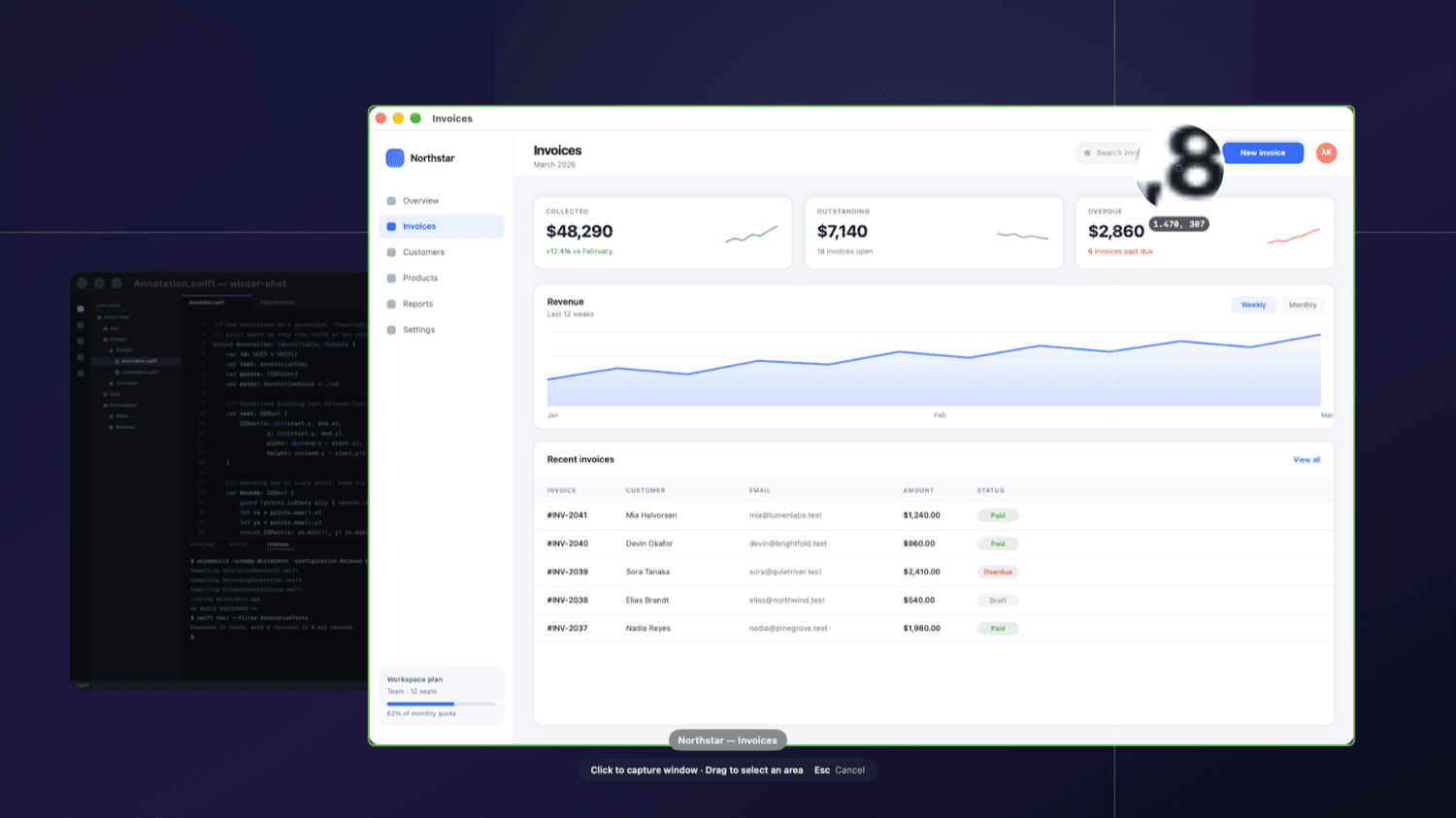Open Reports in the sidebar
Viewport: 1456px width, 818px height.
[442, 304]
